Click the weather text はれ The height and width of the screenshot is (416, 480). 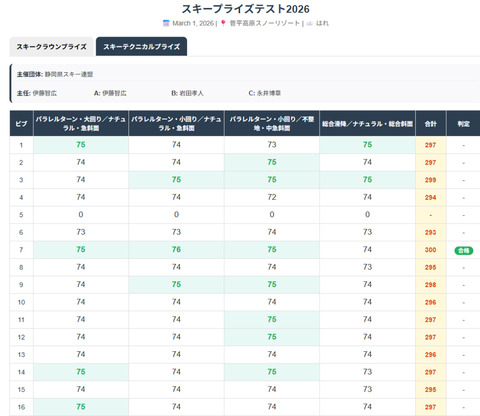[322, 23]
